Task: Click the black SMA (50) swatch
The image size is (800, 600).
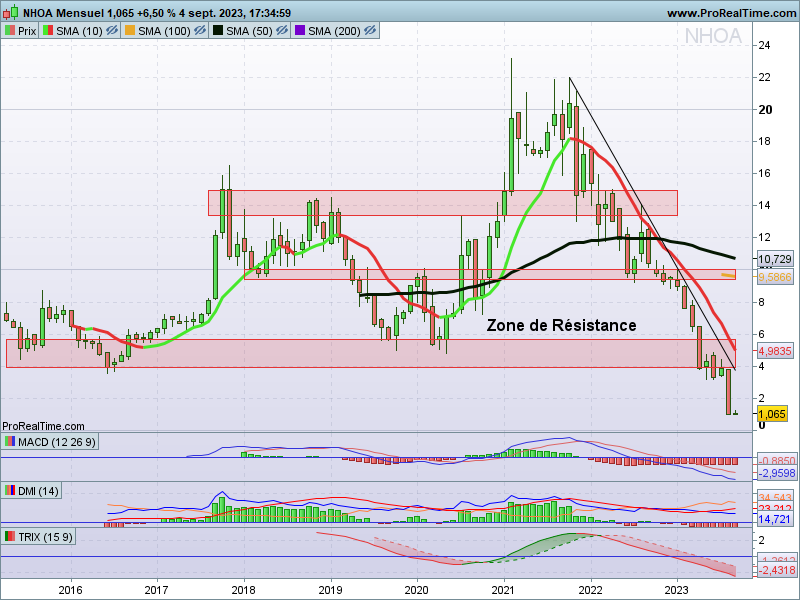Action: coord(218,31)
